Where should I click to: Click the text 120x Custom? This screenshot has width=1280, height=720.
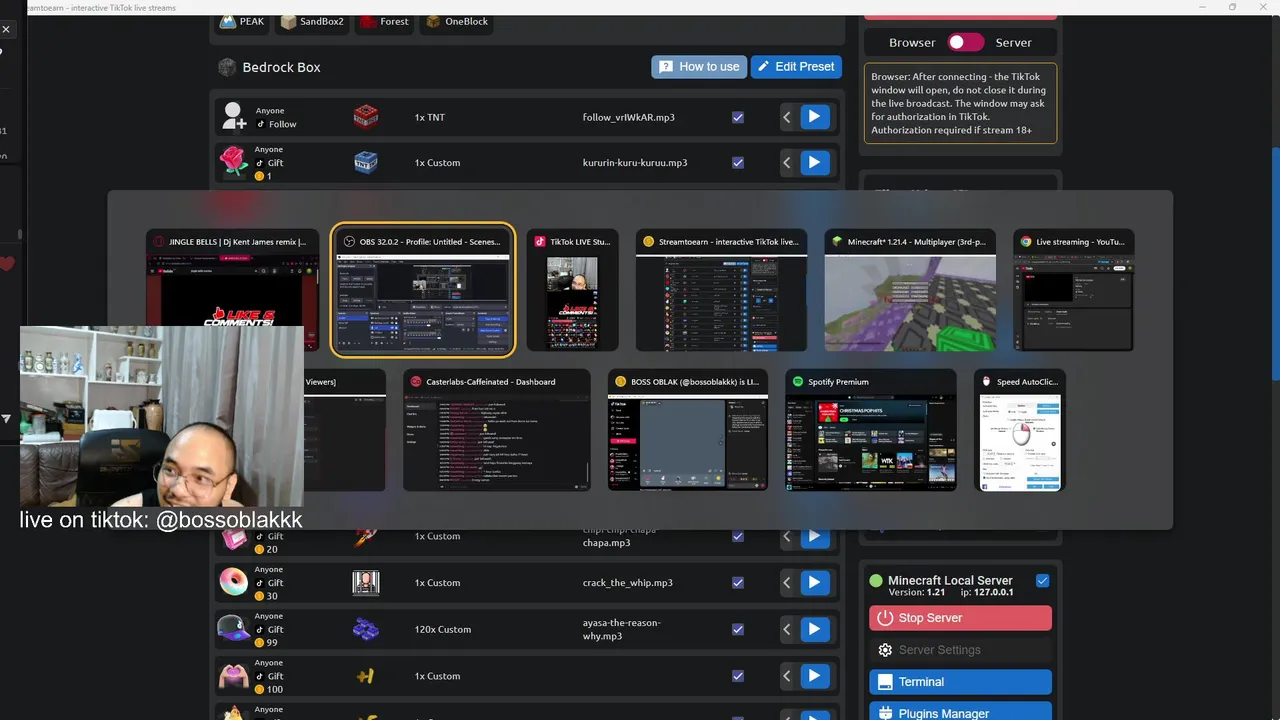click(443, 629)
